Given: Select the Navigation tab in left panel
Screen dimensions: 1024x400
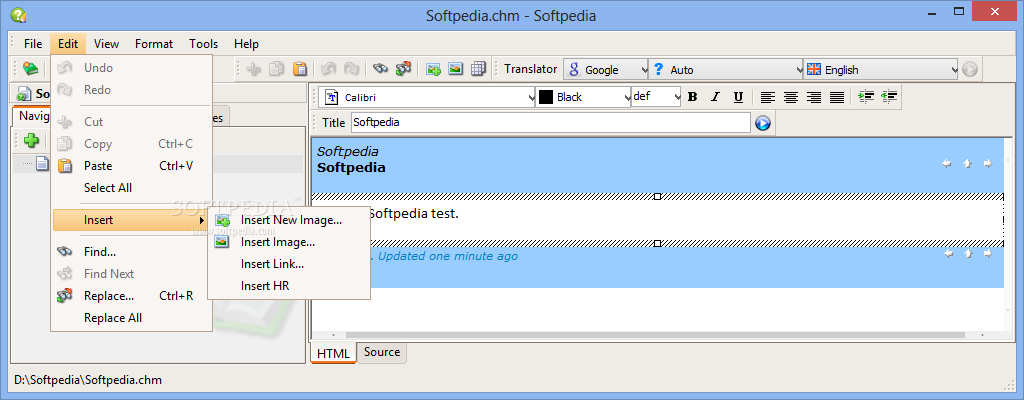Looking at the screenshot, I should click(x=33, y=116).
